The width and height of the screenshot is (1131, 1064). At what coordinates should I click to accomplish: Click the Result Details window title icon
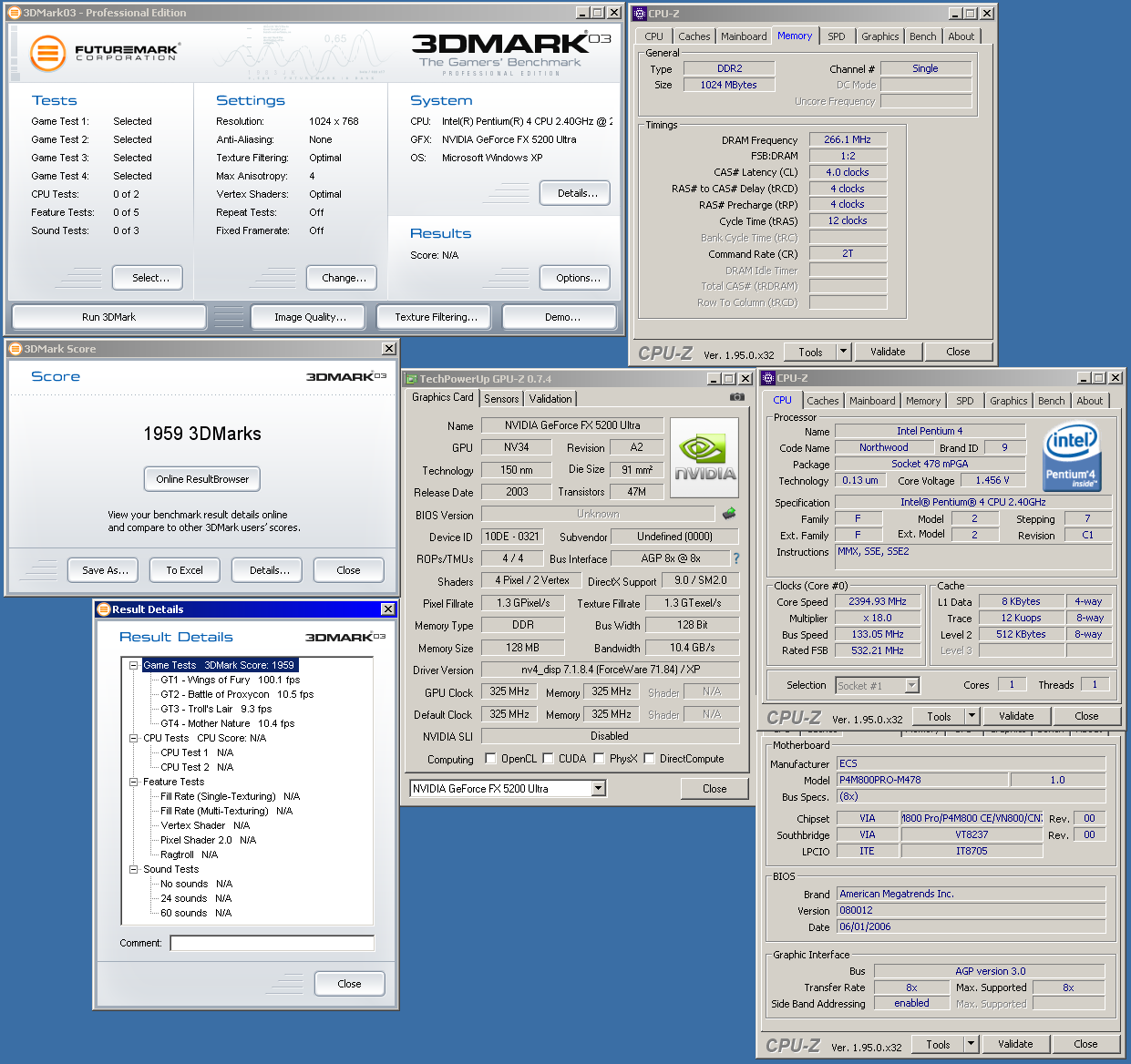[x=104, y=609]
